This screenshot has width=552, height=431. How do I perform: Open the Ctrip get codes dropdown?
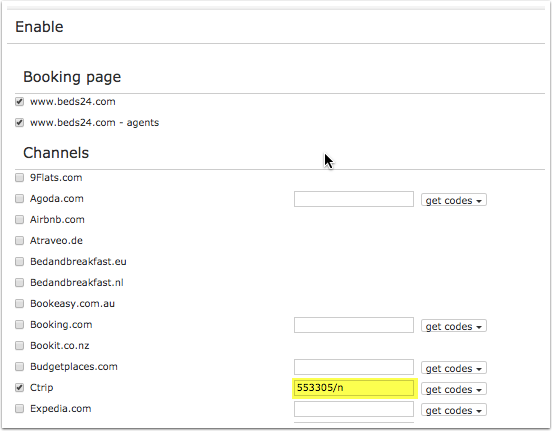point(454,389)
